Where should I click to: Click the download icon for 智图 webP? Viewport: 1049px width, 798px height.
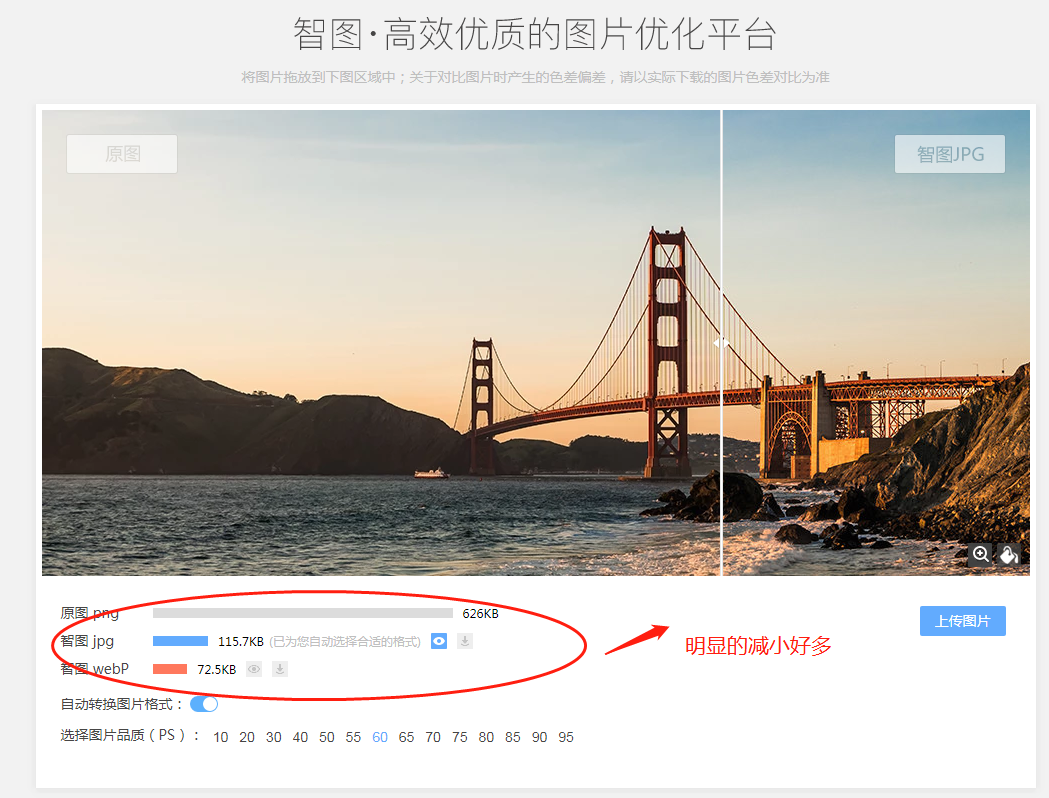click(x=279, y=669)
